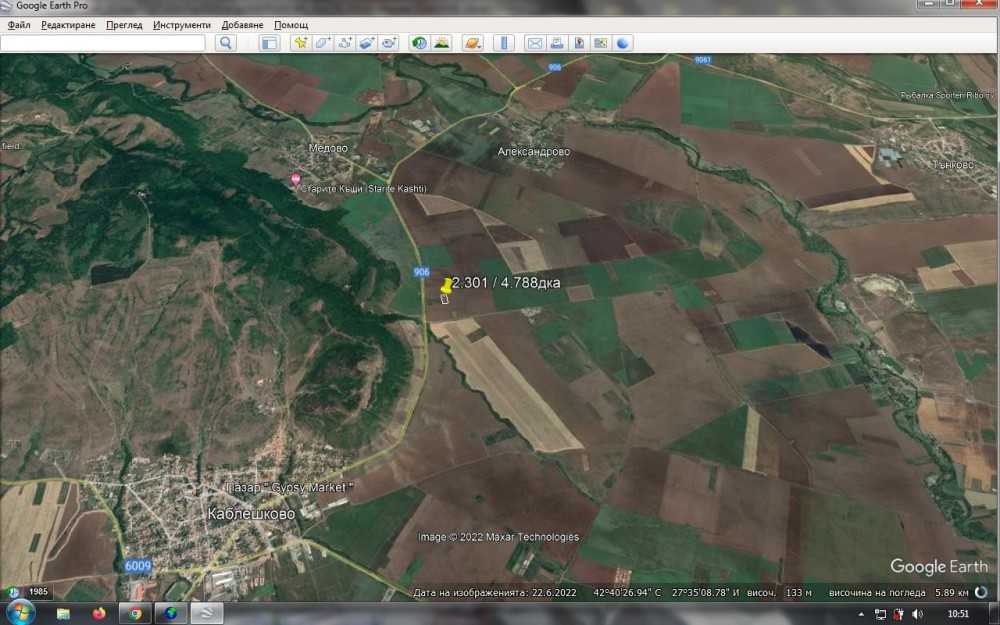Click the Print icon in toolbar
Viewport: 1000px width, 625px height.
pos(556,43)
